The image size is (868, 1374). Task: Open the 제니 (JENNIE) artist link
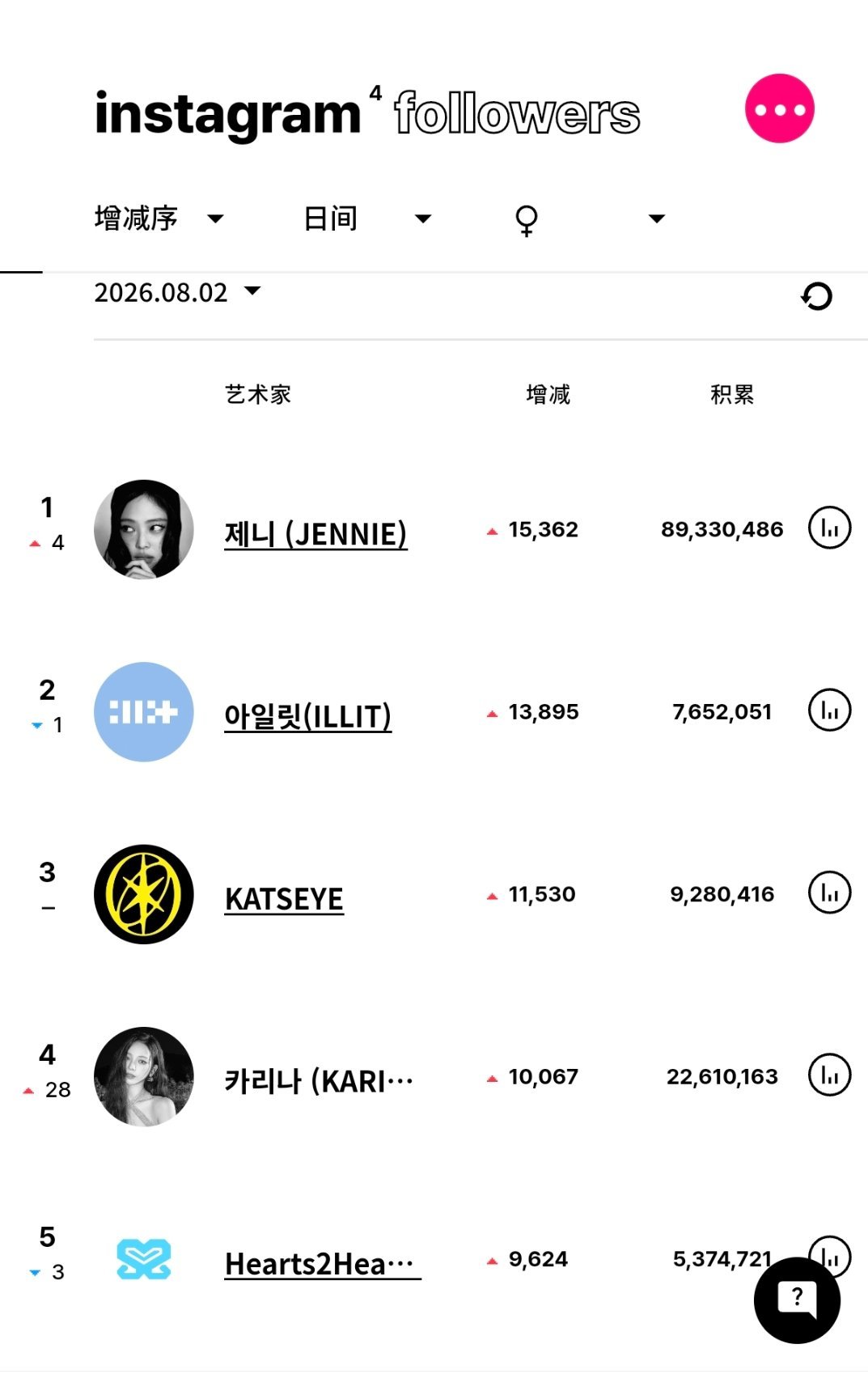(315, 534)
